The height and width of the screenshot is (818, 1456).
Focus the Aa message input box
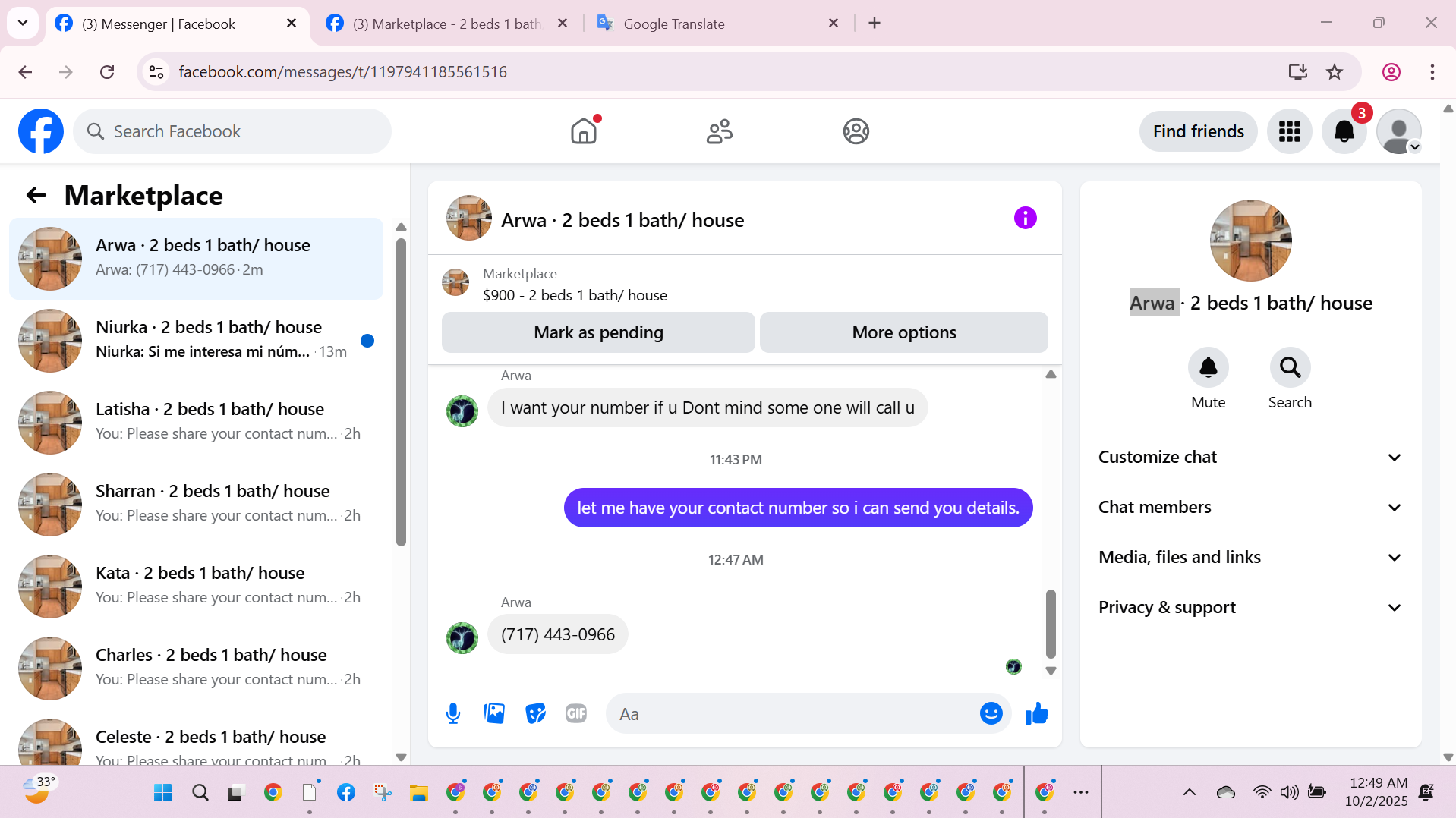tap(797, 714)
